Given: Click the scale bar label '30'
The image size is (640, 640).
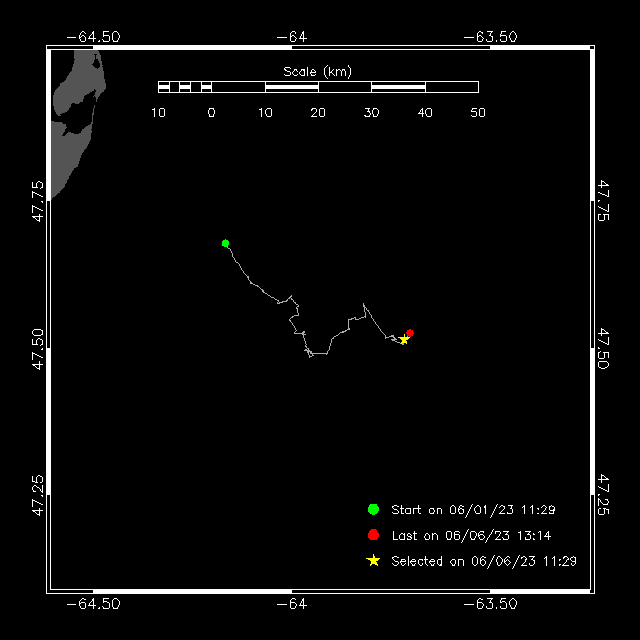Looking at the screenshot, I should pos(371,113).
